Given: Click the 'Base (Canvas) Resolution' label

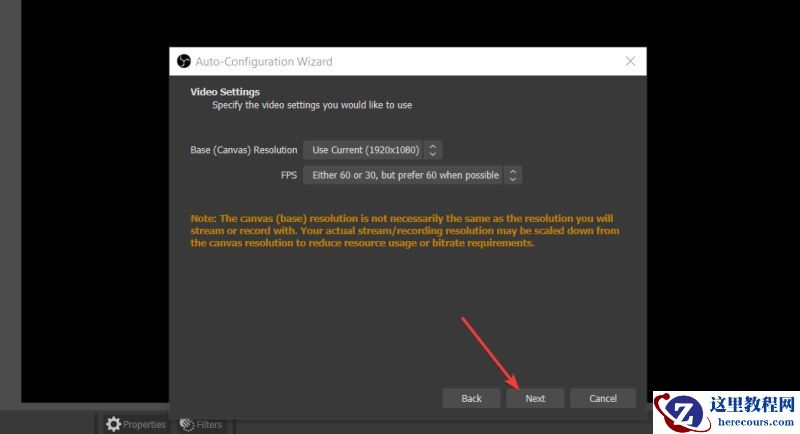Looking at the screenshot, I should tap(243, 150).
